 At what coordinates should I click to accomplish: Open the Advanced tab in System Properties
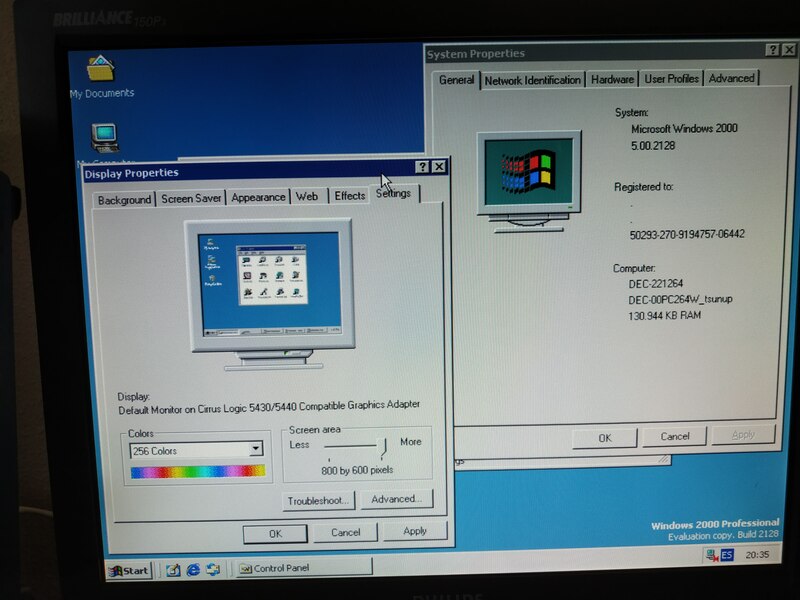(x=731, y=78)
